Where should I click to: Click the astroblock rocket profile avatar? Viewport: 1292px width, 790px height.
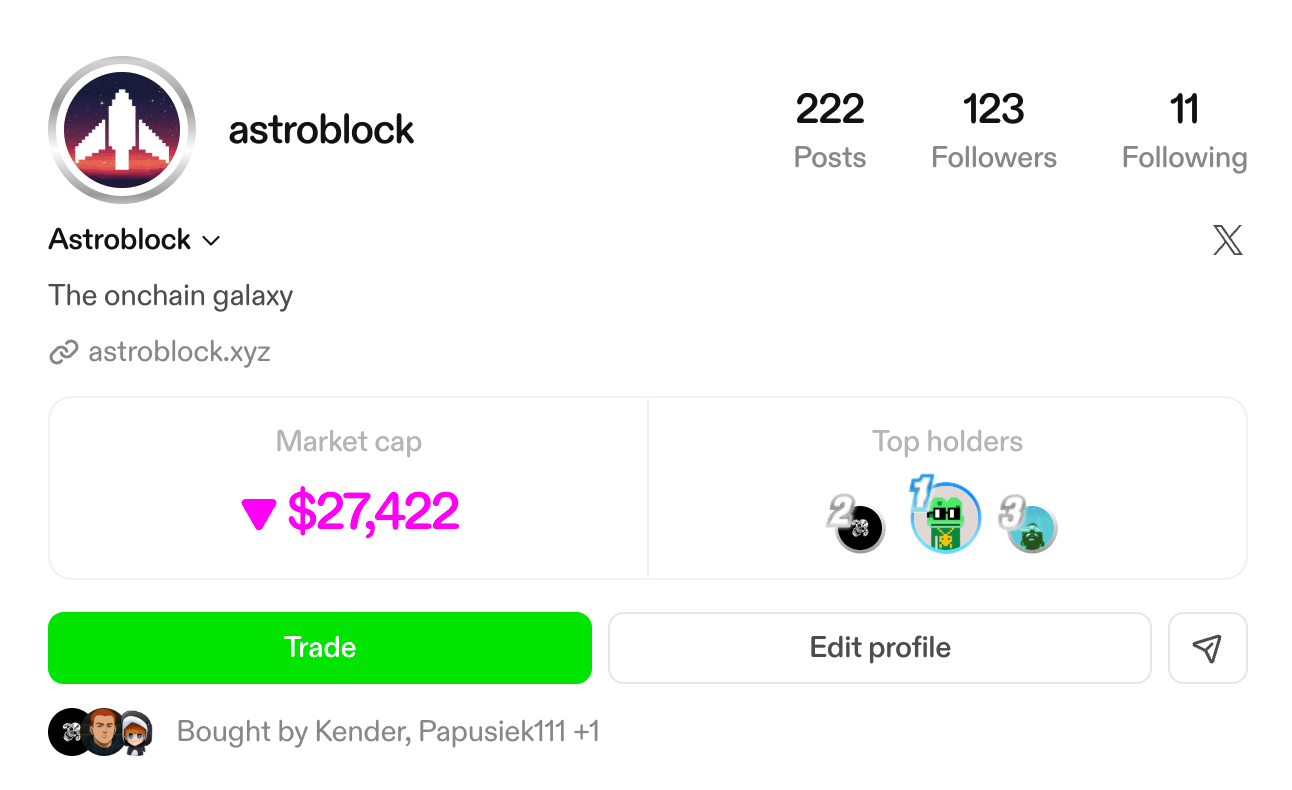pyautogui.click(x=121, y=130)
